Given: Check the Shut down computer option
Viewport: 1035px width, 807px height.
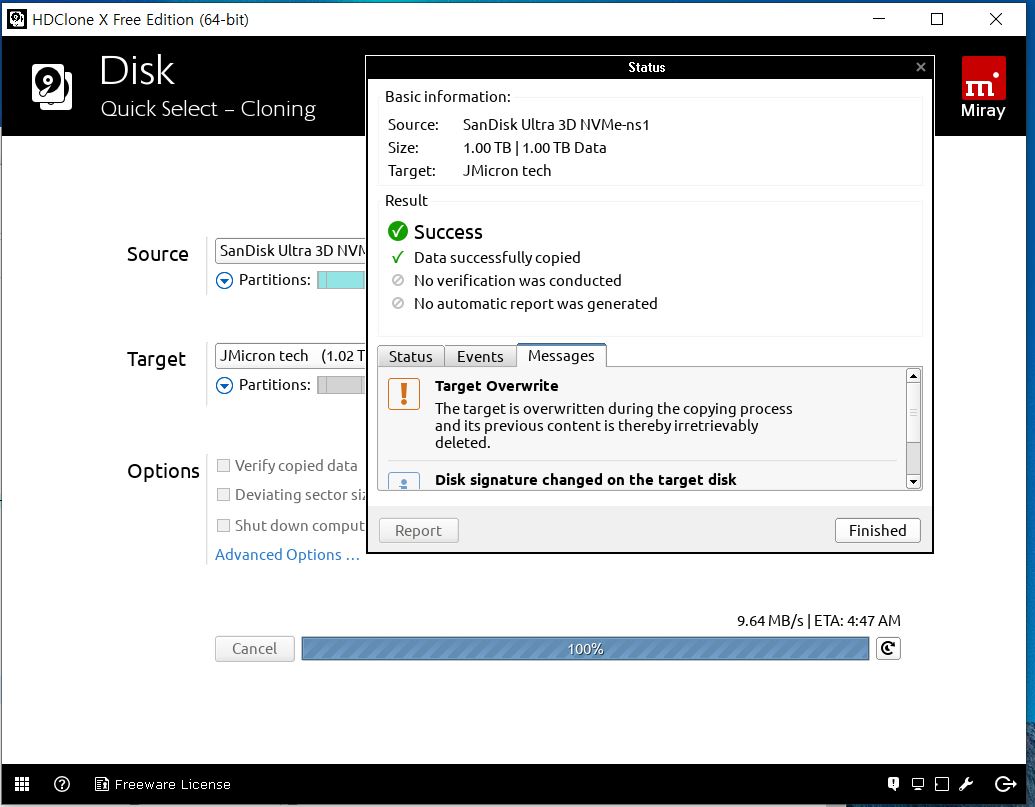Looking at the screenshot, I should click(x=224, y=526).
